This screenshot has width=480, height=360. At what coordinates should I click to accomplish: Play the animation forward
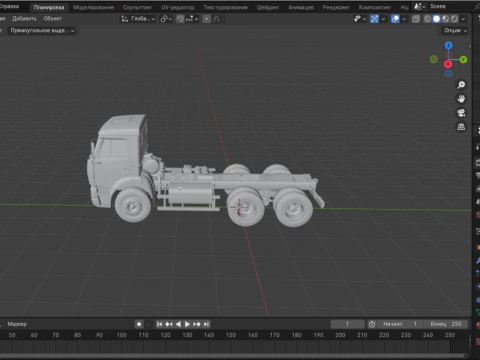(x=187, y=324)
